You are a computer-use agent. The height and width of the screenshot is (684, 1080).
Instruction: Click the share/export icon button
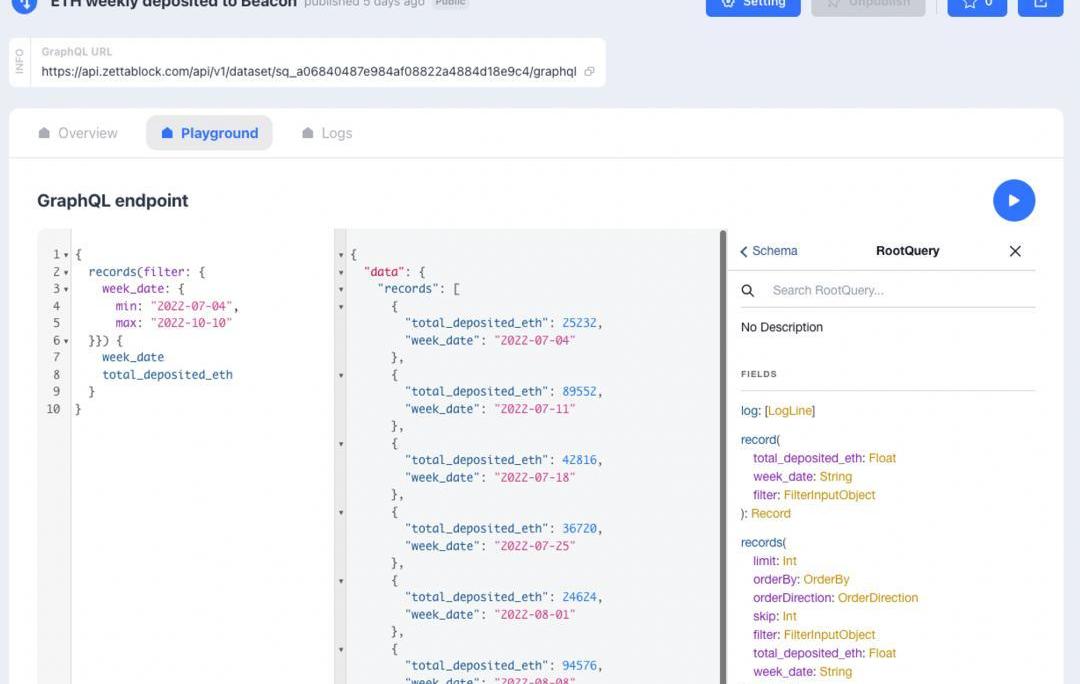coord(1040,4)
